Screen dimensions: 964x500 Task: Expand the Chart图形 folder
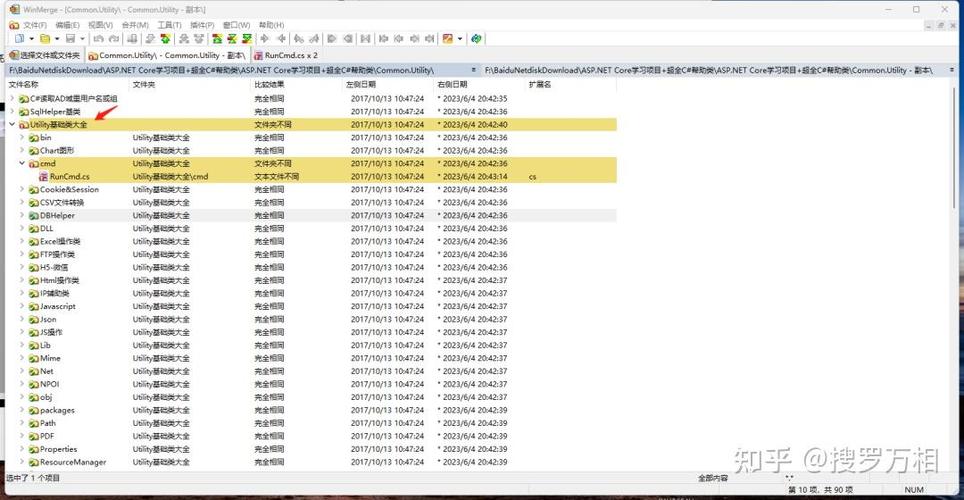click(22, 151)
